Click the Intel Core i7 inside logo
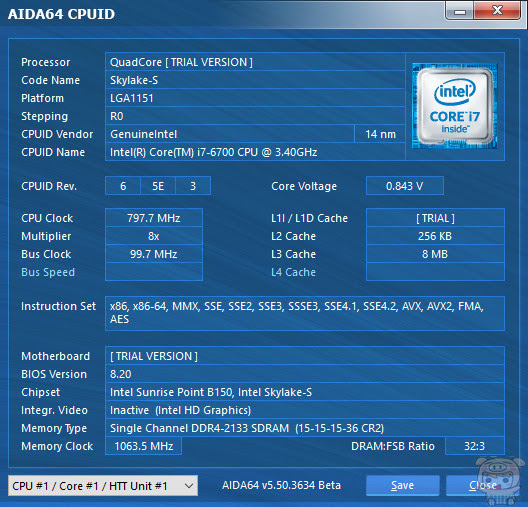 point(455,106)
